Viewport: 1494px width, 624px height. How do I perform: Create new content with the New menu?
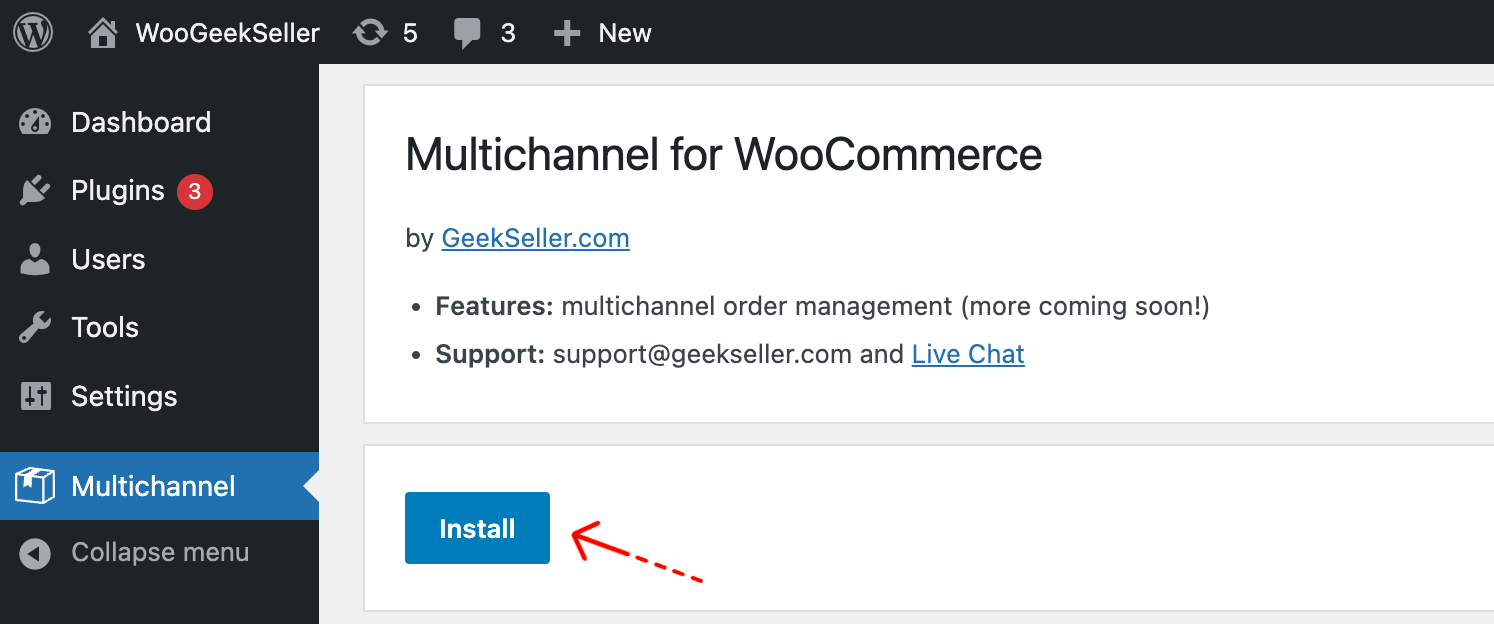tap(602, 31)
